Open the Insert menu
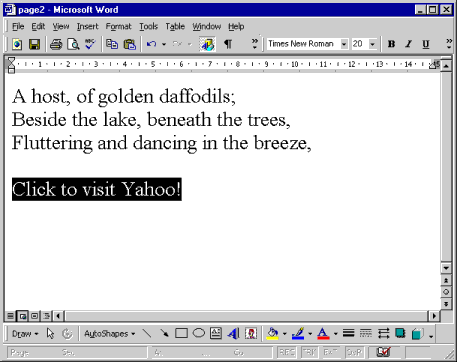The image size is (457, 362). pos(88,26)
